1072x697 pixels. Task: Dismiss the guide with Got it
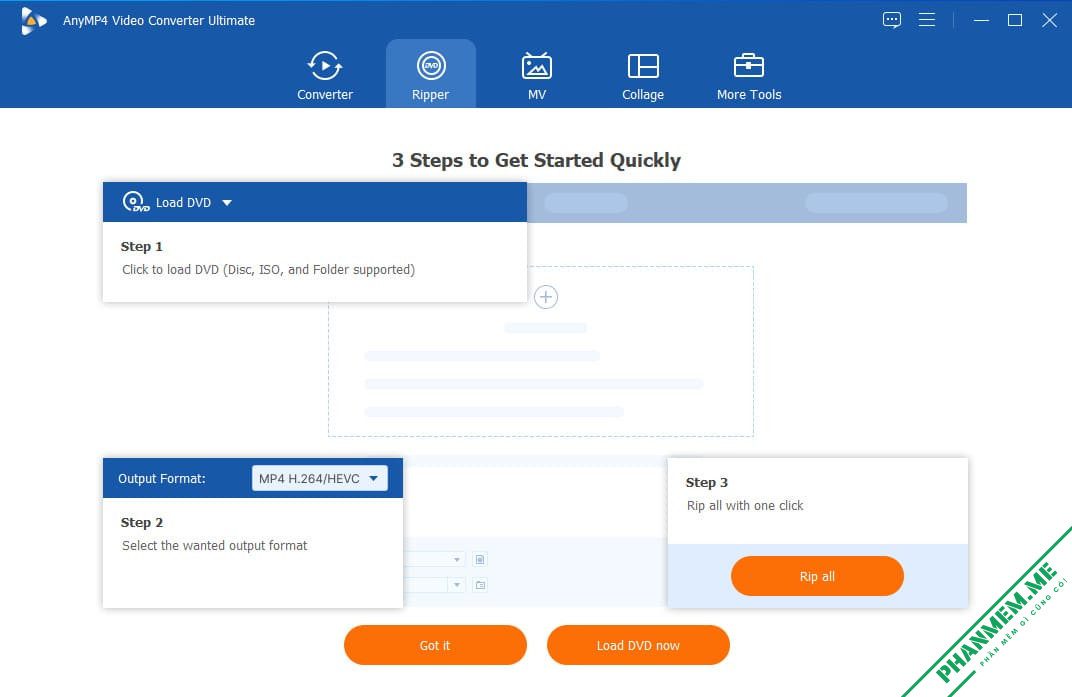pyautogui.click(x=435, y=645)
